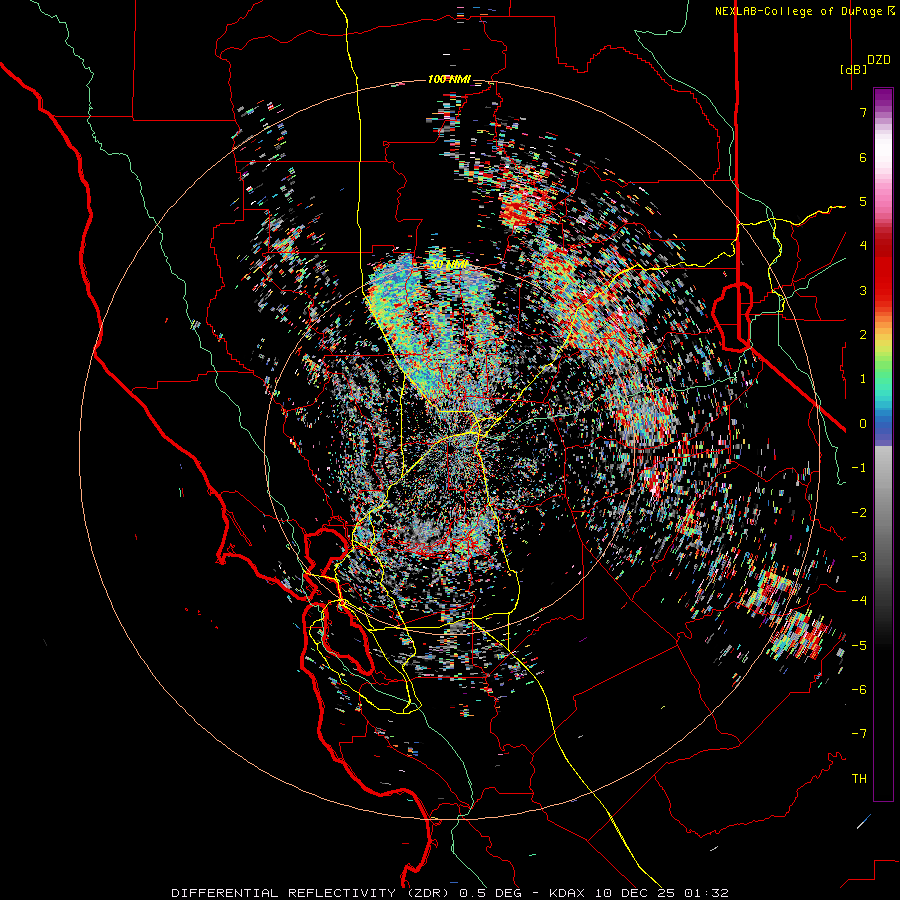Click the 7 value on the color scale
This screenshot has height=900, width=900.
(863, 112)
